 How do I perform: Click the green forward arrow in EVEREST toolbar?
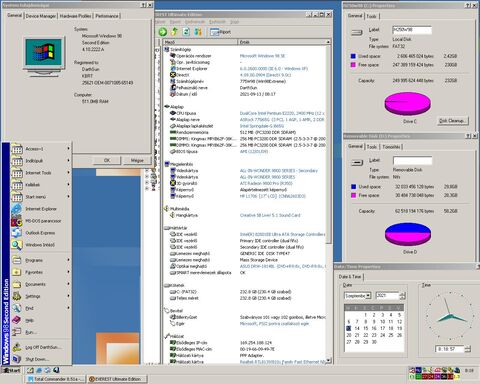tap(163, 32)
